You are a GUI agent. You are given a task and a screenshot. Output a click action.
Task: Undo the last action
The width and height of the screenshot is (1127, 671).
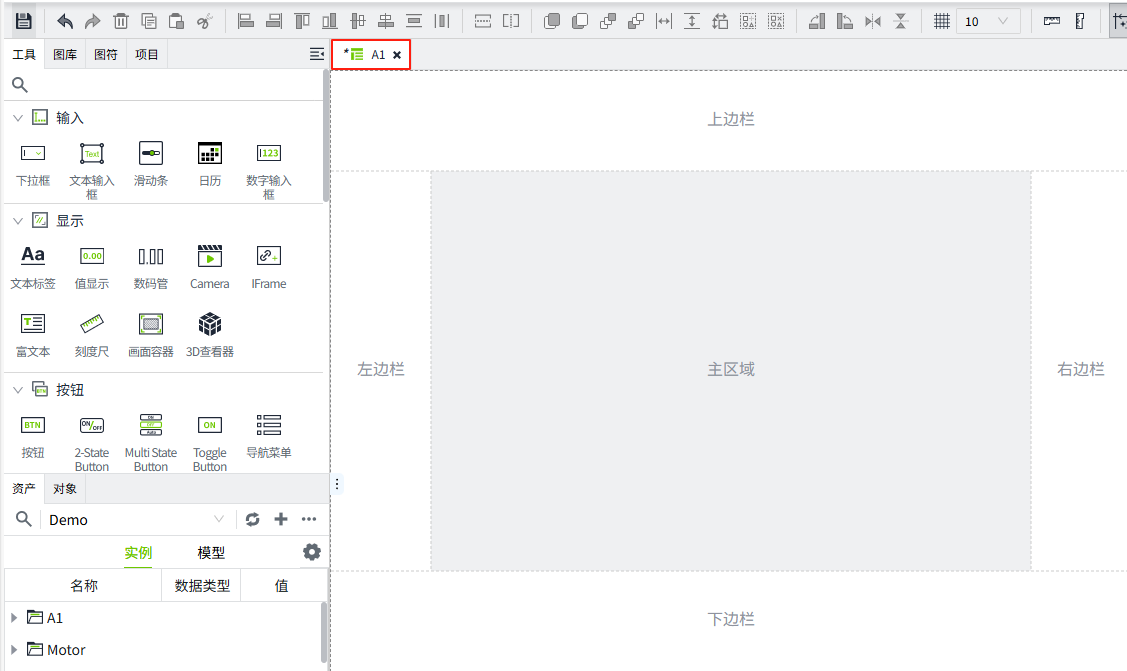click(x=65, y=21)
